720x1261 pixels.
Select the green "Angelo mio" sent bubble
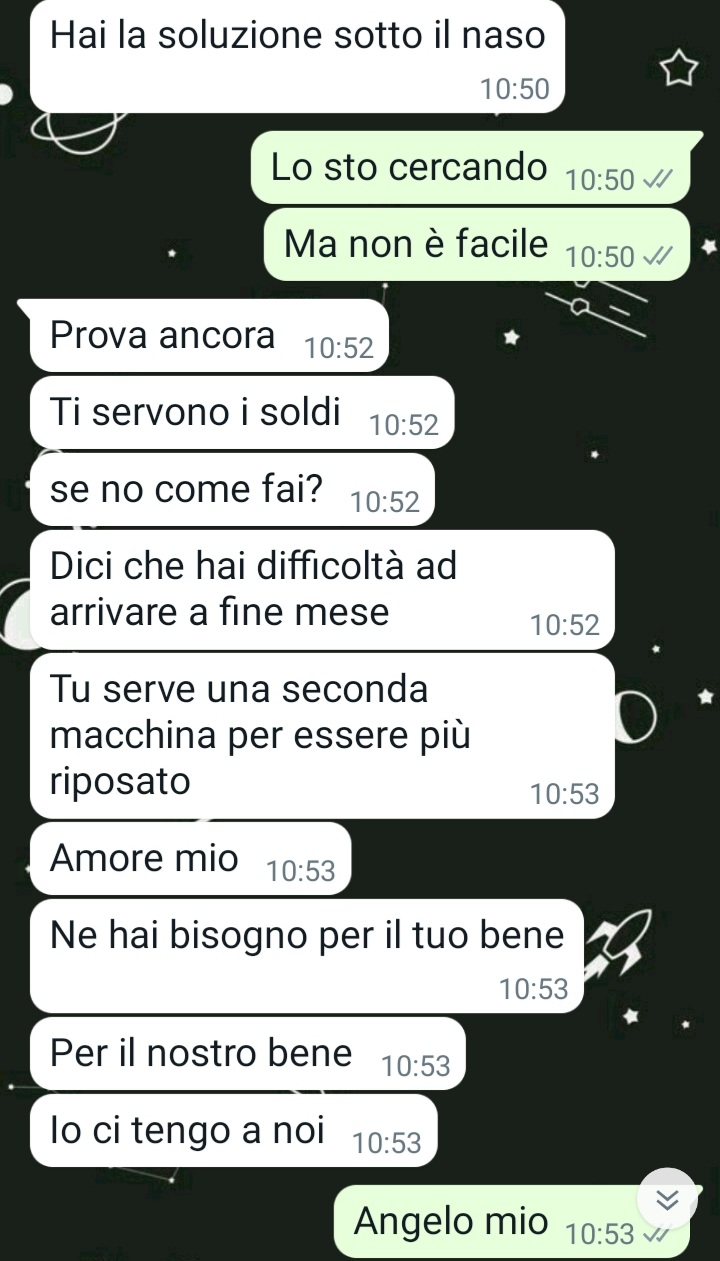[511, 1221]
